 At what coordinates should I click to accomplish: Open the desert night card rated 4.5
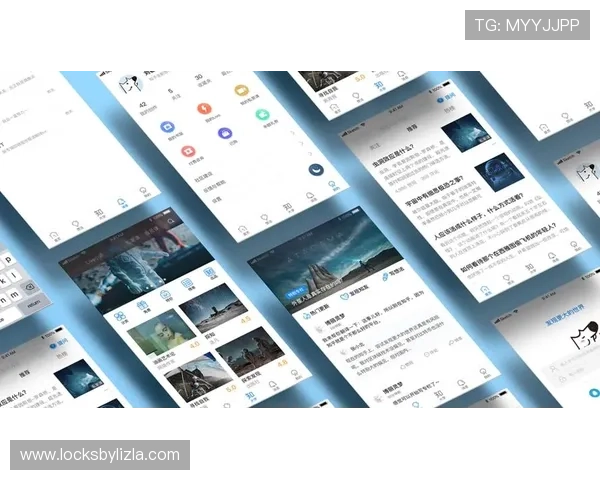coord(212,307)
